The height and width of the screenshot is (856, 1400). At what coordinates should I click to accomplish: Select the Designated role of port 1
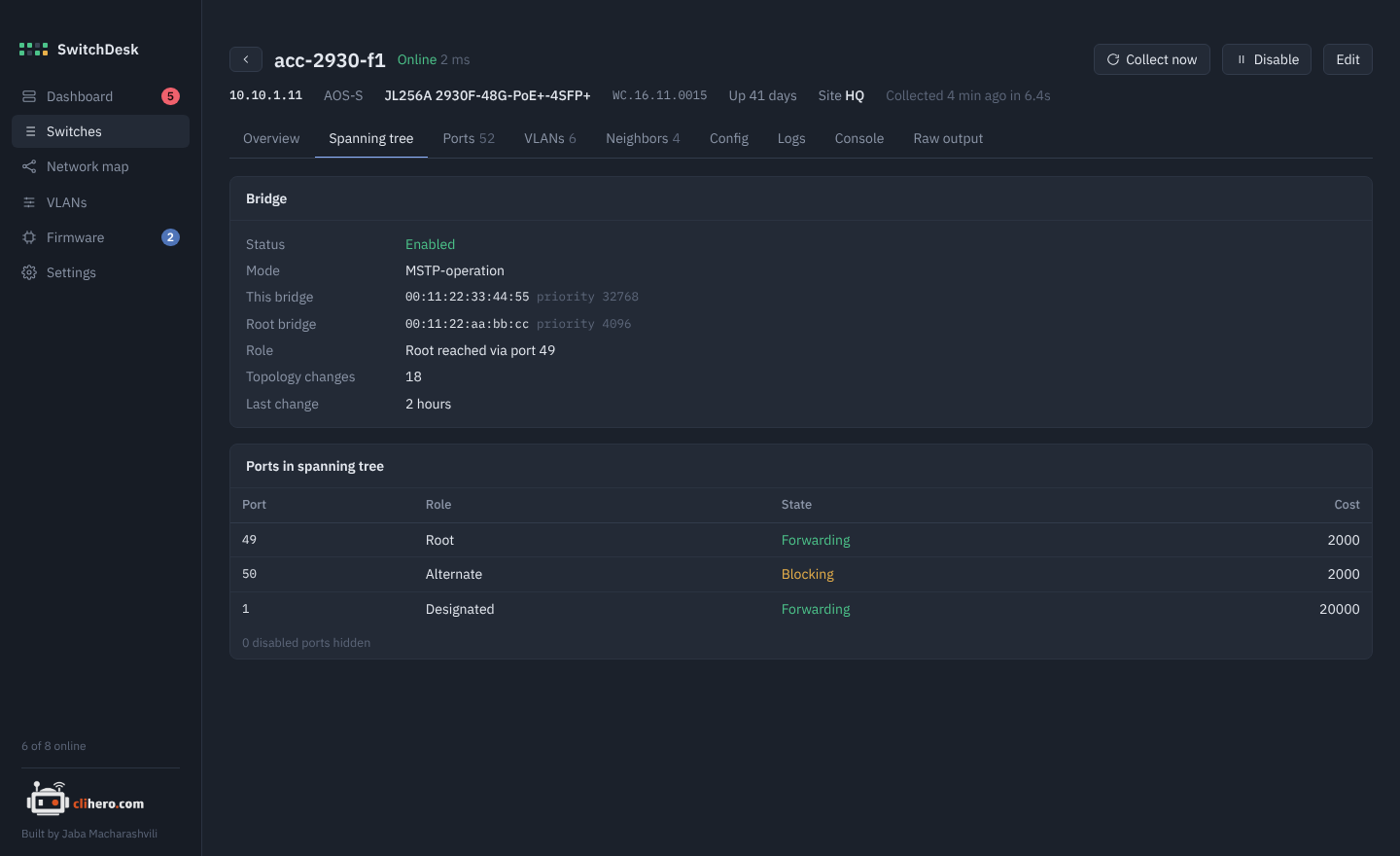[x=460, y=609]
